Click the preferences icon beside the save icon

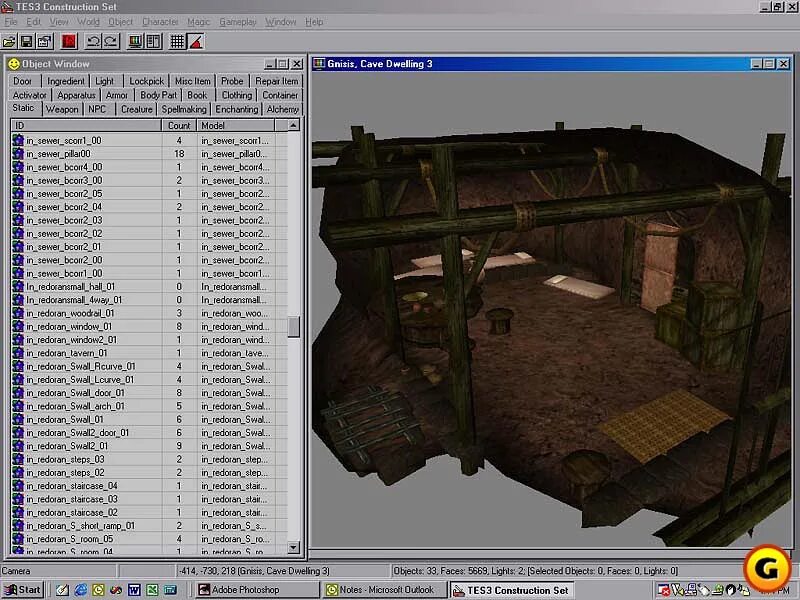pos(44,41)
